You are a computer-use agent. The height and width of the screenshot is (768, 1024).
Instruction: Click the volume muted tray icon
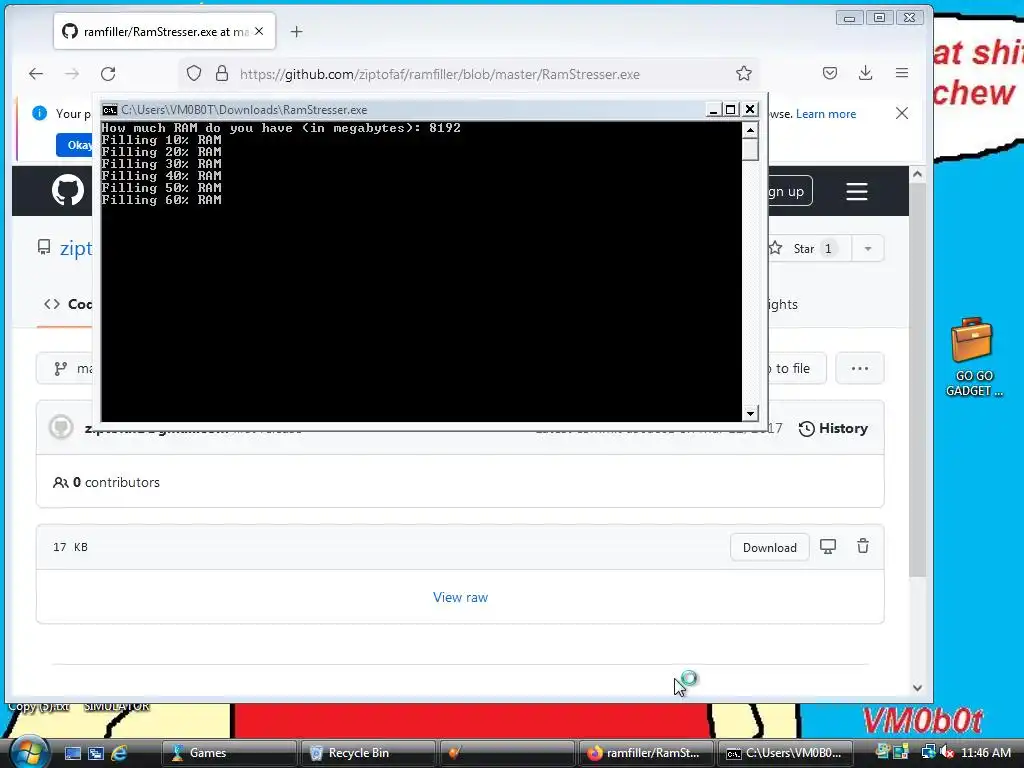pyautogui.click(x=947, y=752)
